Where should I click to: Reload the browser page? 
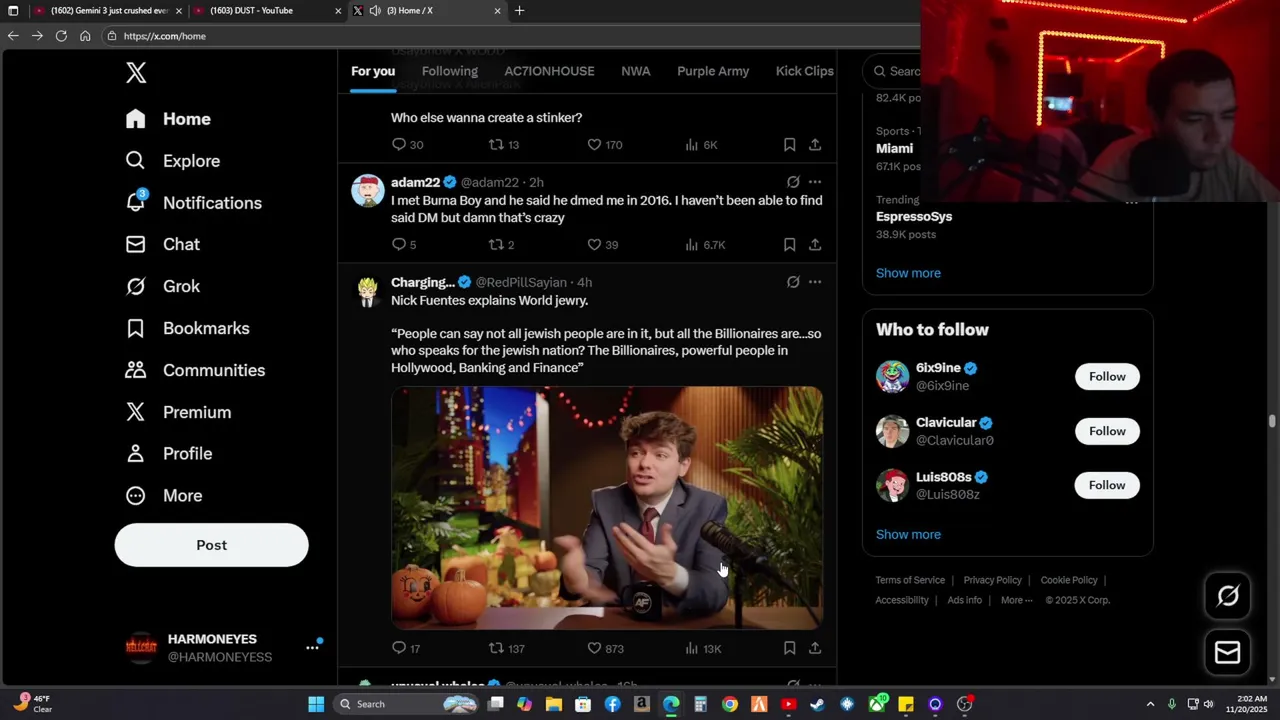[61, 36]
